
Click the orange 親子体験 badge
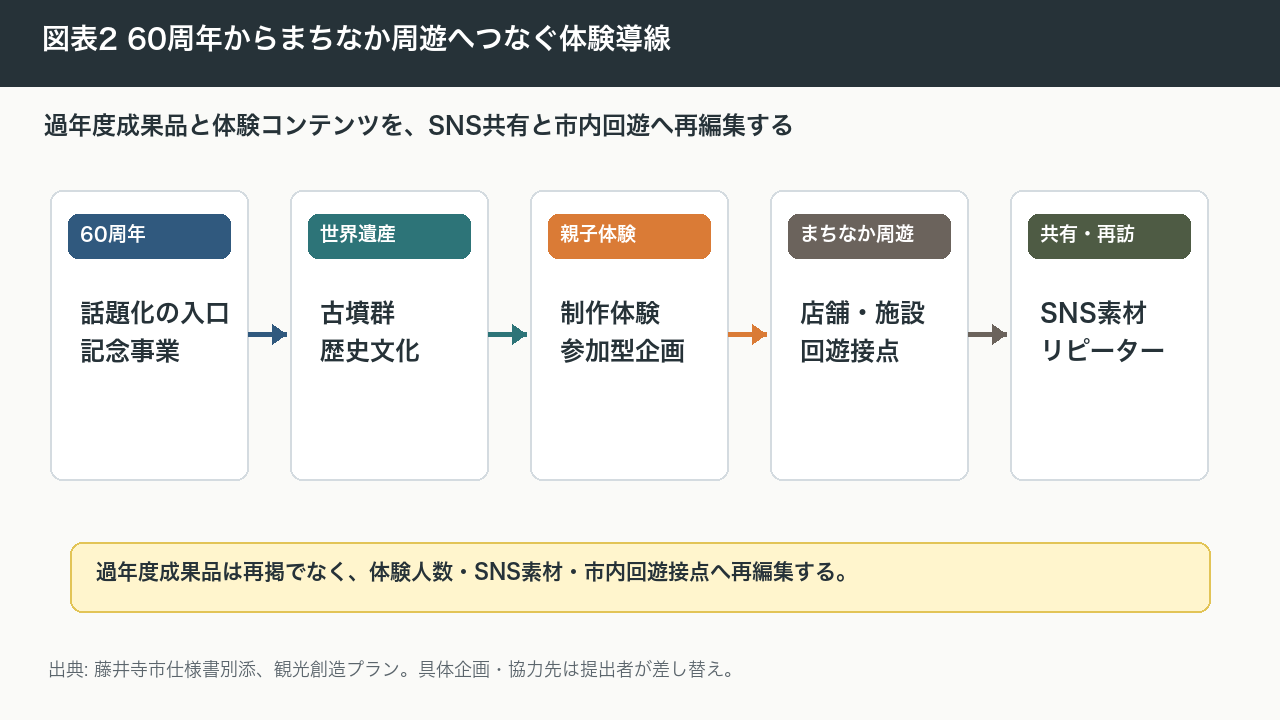pyautogui.click(x=629, y=236)
